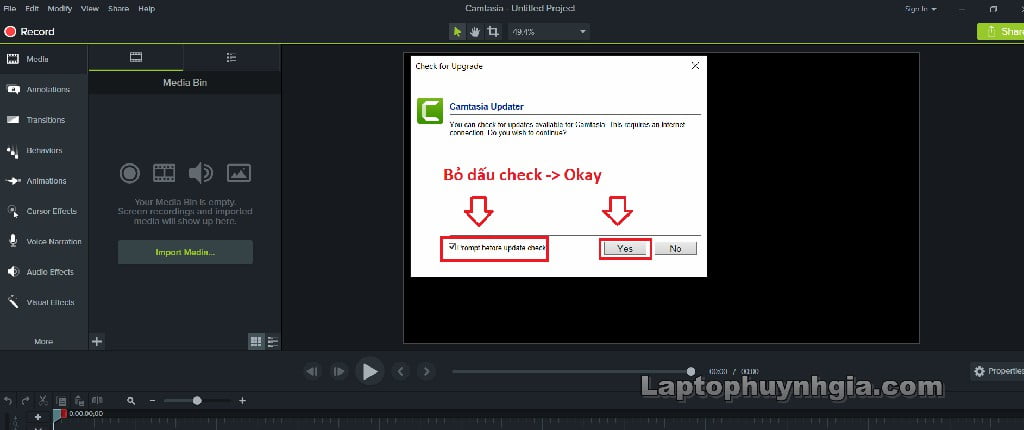Open the Audio Effects panel
1024x430 pixels.
tap(44, 272)
